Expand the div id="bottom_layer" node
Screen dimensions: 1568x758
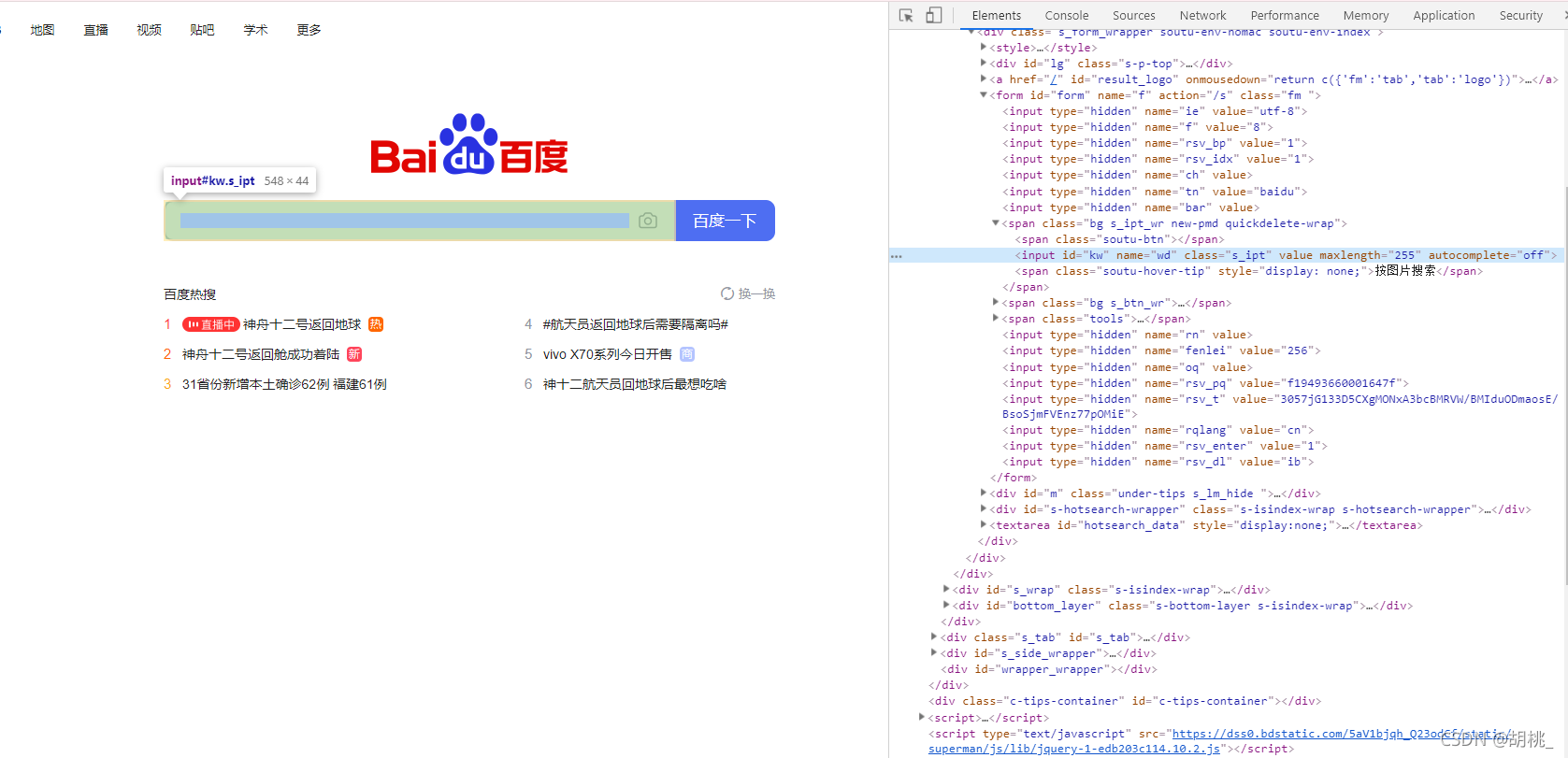coord(946,605)
